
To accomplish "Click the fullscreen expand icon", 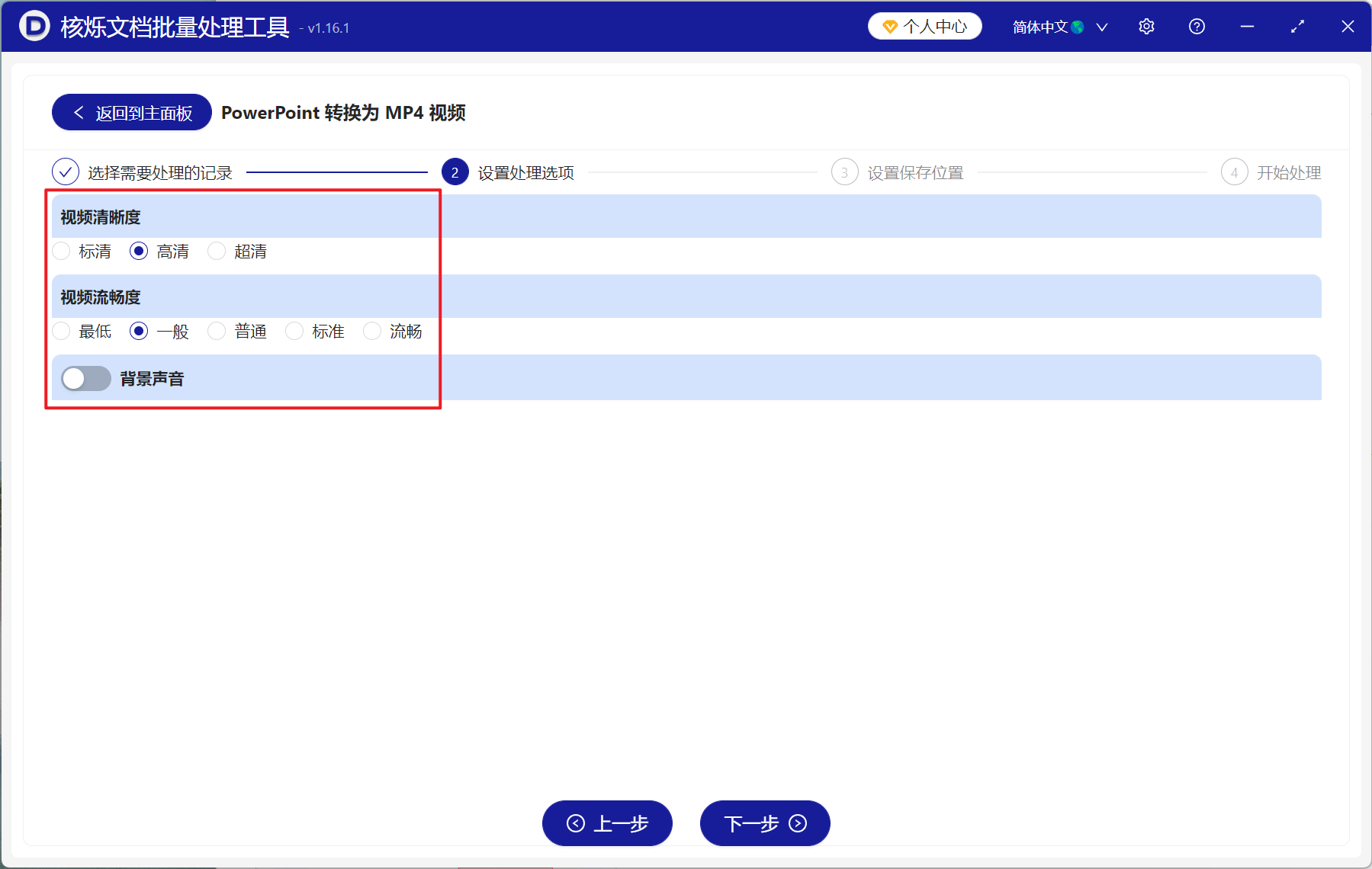I will click(1297, 26).
